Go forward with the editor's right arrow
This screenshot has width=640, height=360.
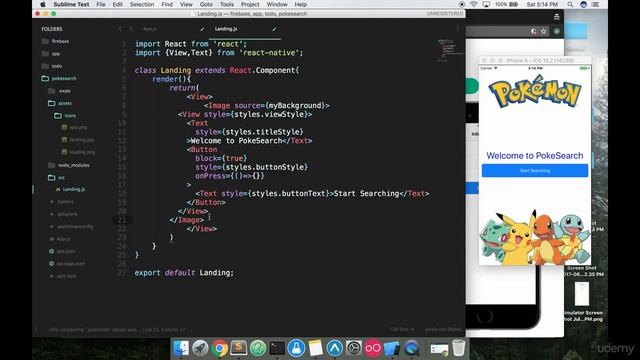tap(131, 29)
